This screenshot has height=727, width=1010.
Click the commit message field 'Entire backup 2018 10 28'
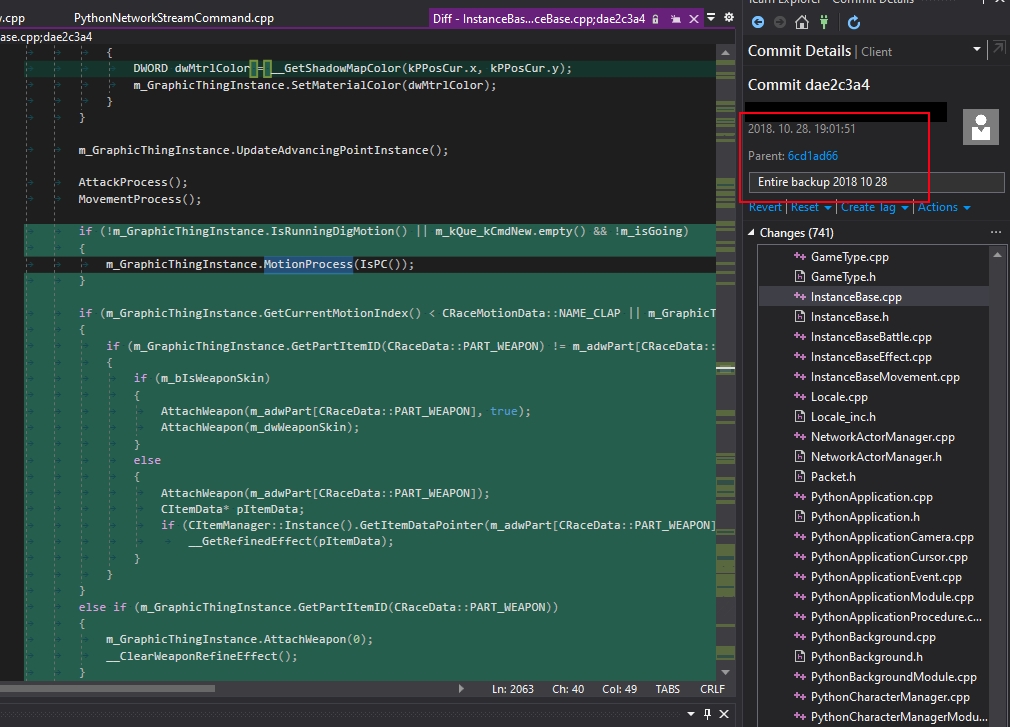point(876,182)
